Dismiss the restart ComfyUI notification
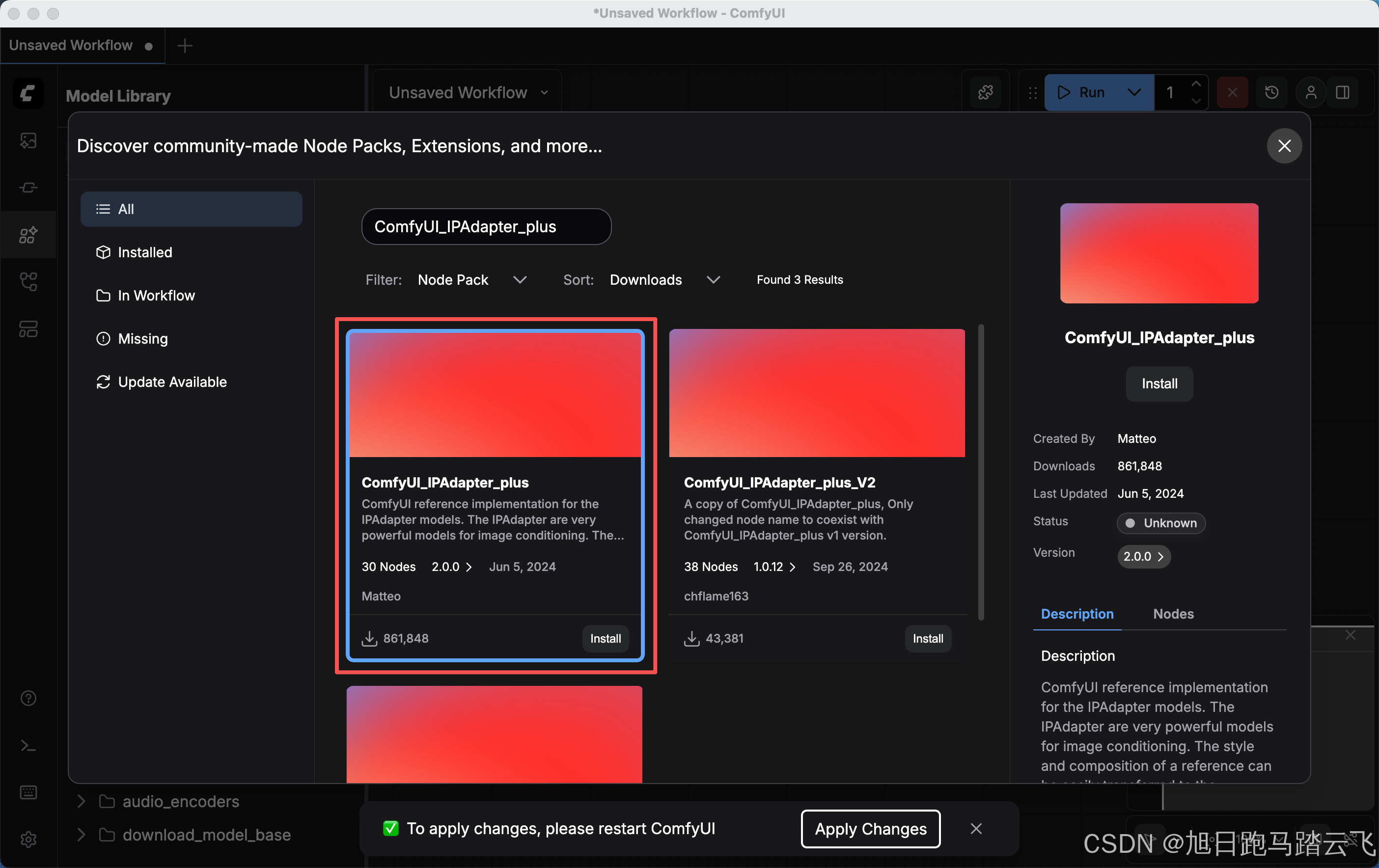 (976, 829)
